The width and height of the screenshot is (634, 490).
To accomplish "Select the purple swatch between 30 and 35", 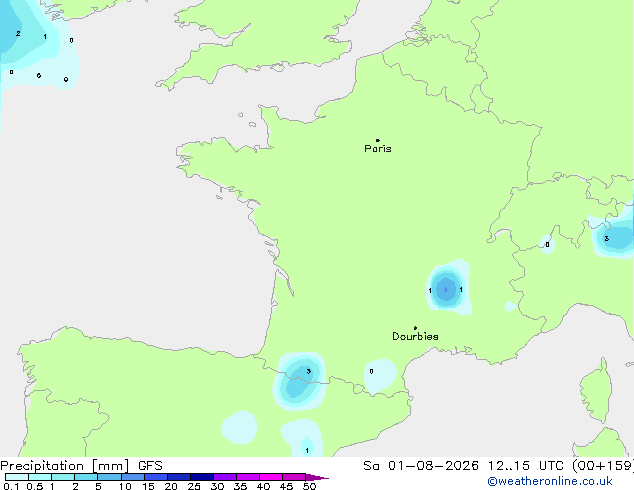I will coord(225,477).
